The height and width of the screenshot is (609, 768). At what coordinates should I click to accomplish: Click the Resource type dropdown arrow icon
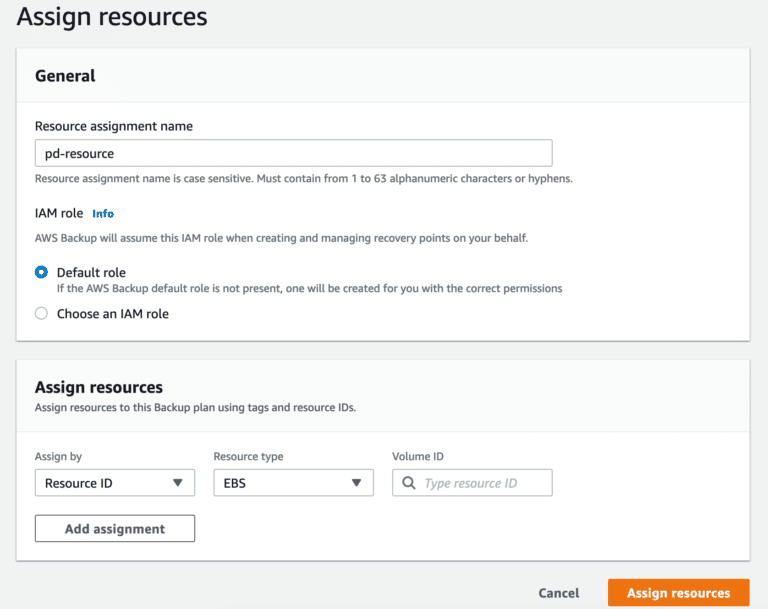pyautogui.click(x=357, y=483)
